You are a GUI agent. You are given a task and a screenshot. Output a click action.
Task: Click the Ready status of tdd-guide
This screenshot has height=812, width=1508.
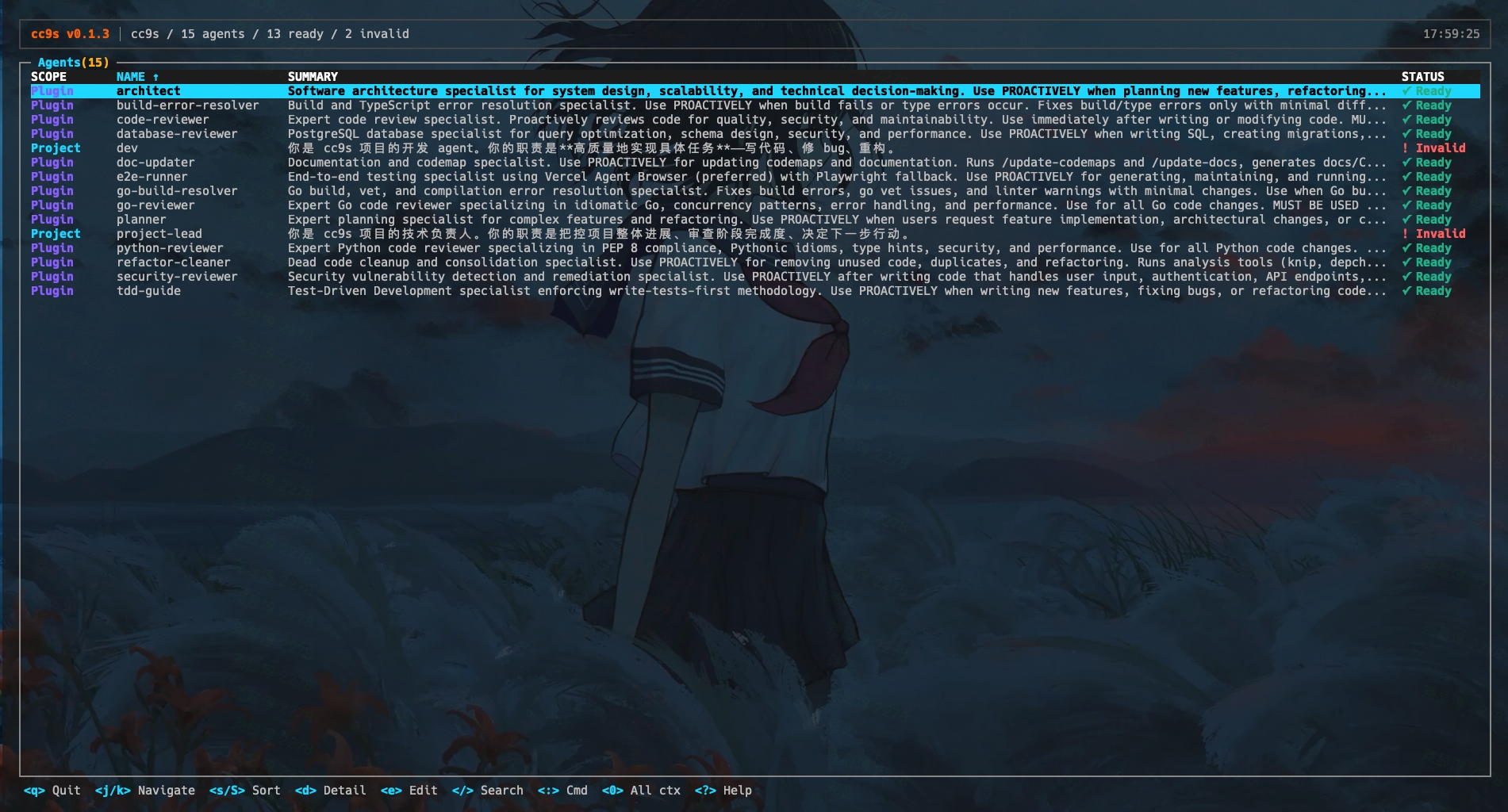(x=1426, y=291)
